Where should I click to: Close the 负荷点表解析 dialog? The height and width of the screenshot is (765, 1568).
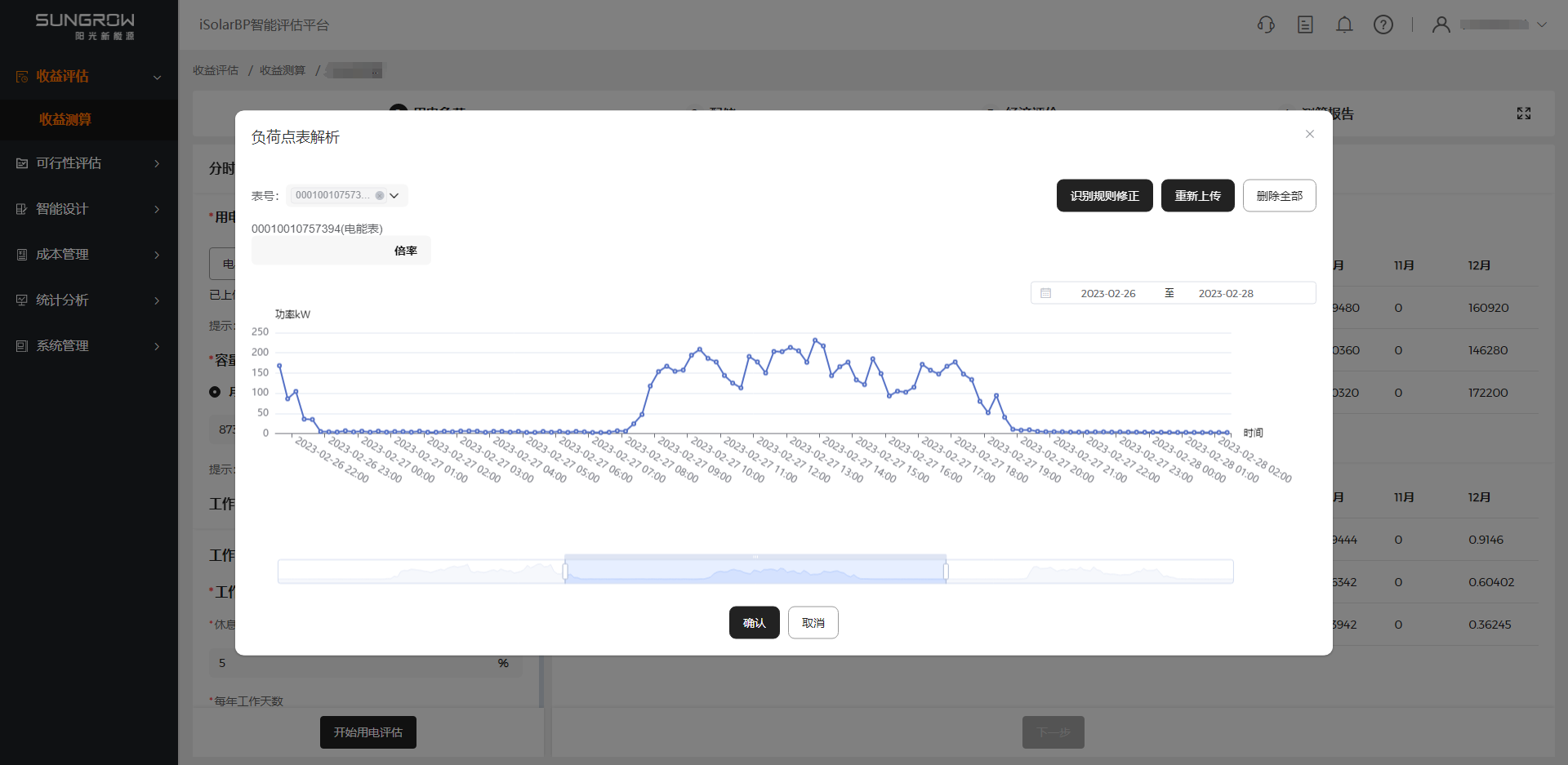(x=1310, y=134)
